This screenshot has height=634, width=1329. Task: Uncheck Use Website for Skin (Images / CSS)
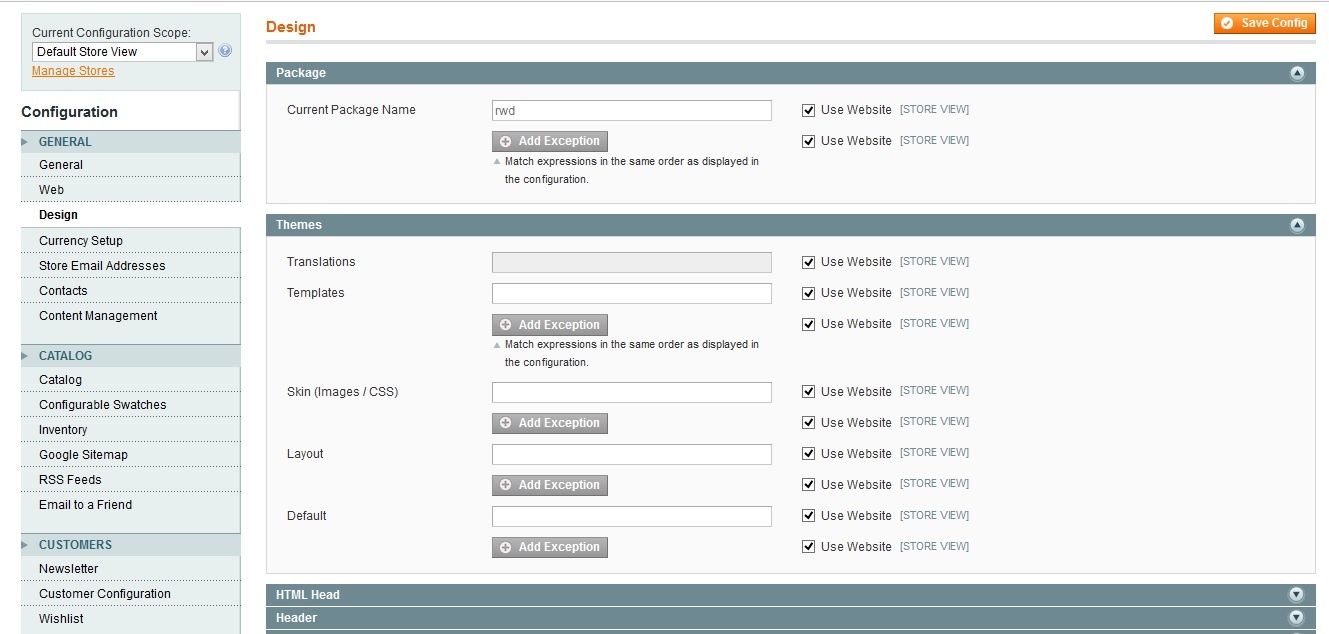tap(808, 392)
